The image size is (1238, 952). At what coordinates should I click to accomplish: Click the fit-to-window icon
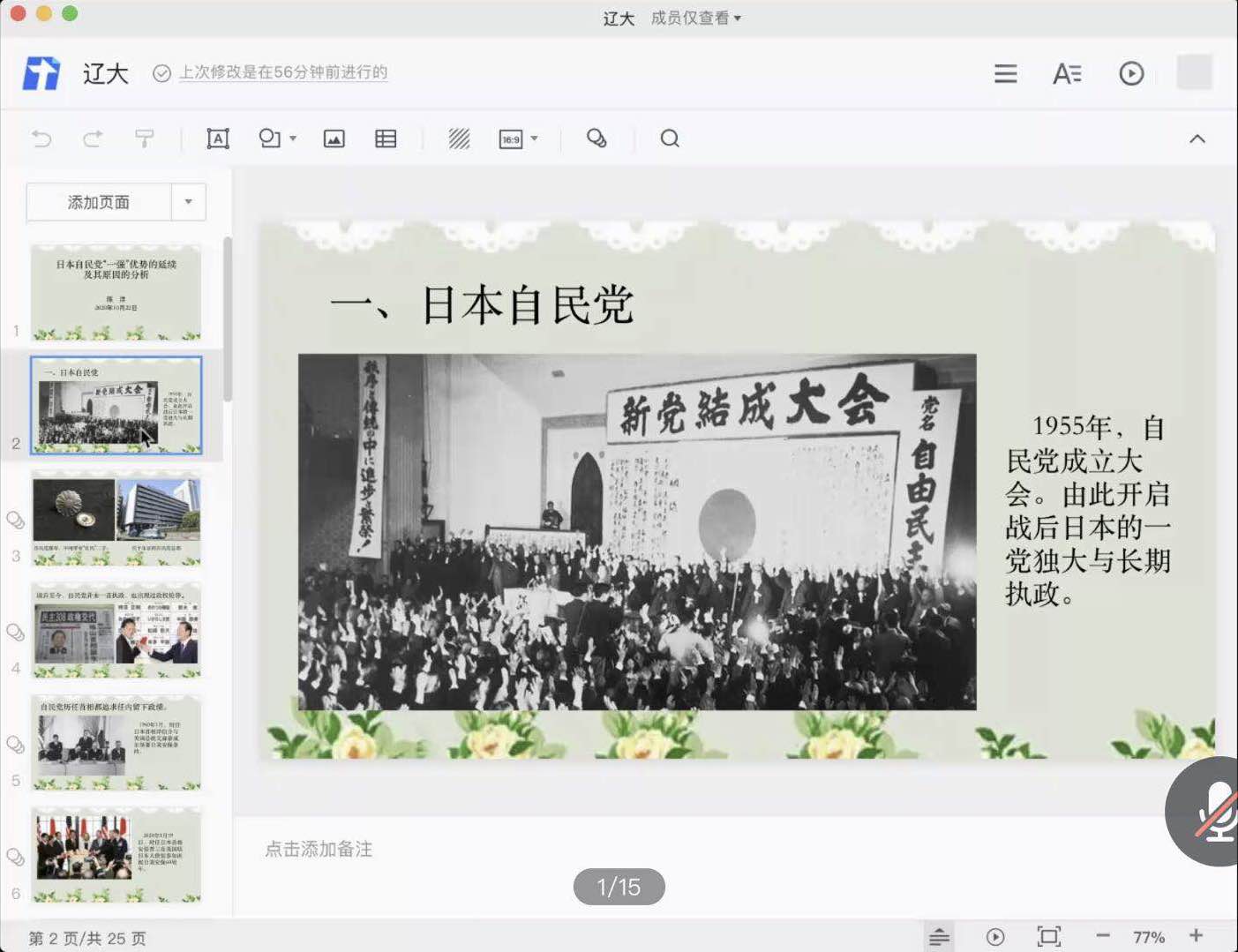point(1049,937)
